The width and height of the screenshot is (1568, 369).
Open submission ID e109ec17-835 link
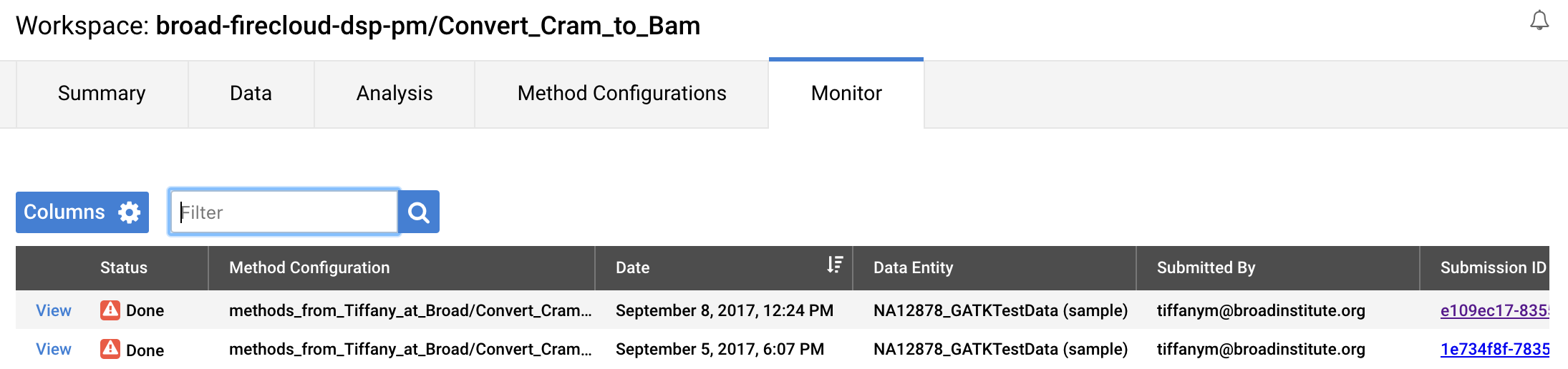[x=1495, y=310]
